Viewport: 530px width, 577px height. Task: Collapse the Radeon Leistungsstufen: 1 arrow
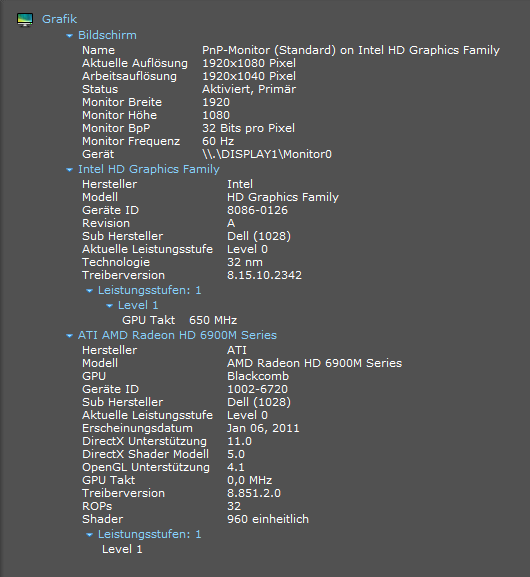tap(89, 535)
